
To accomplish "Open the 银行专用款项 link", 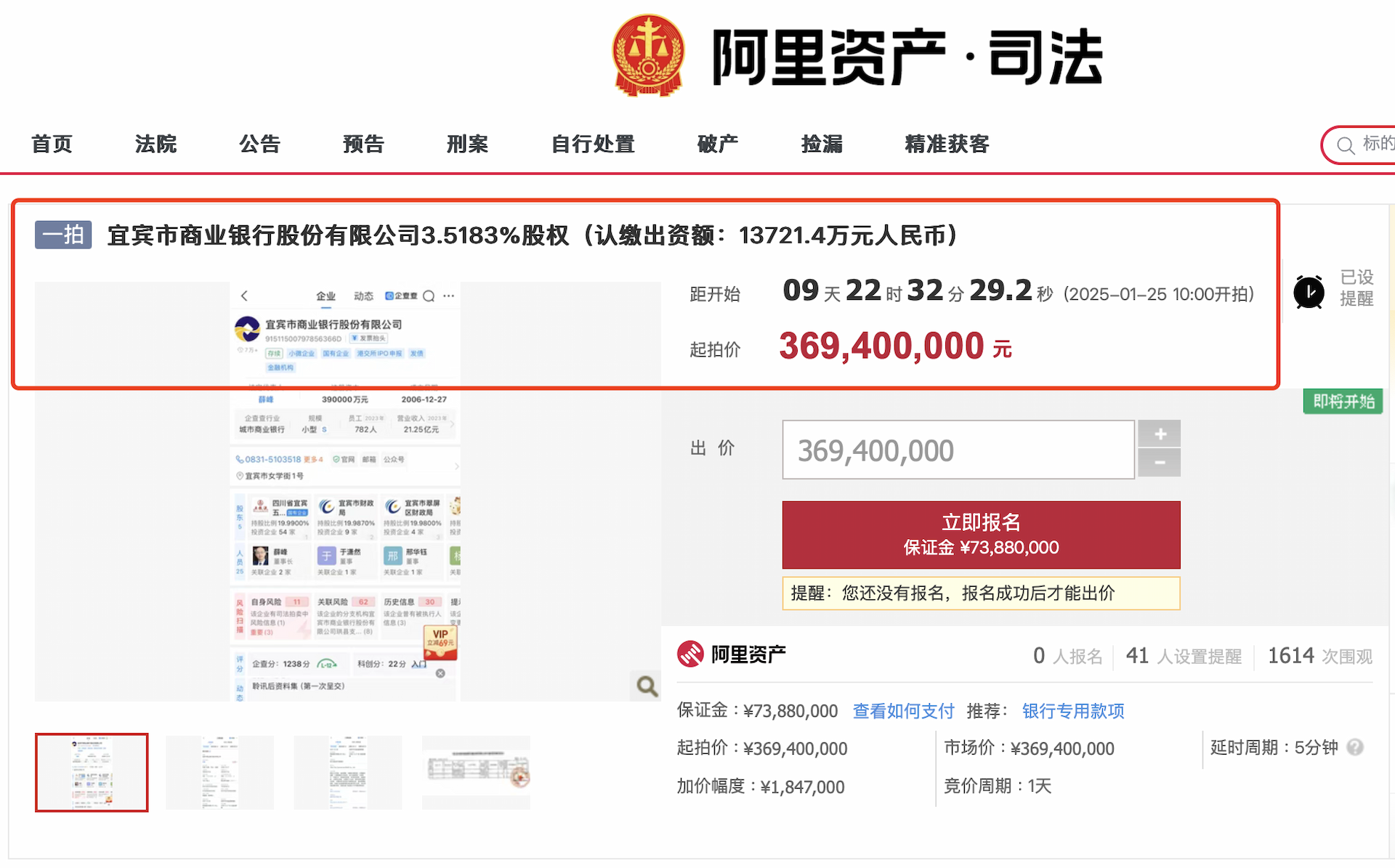I will point(1073,710).
